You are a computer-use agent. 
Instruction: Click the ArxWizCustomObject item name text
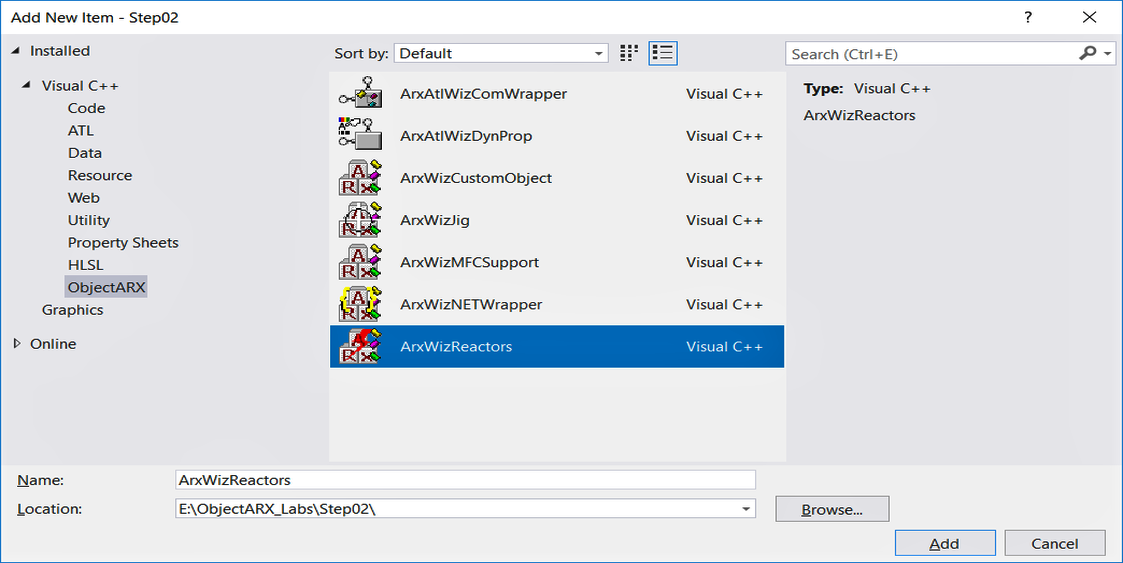[x=476, y=178]
